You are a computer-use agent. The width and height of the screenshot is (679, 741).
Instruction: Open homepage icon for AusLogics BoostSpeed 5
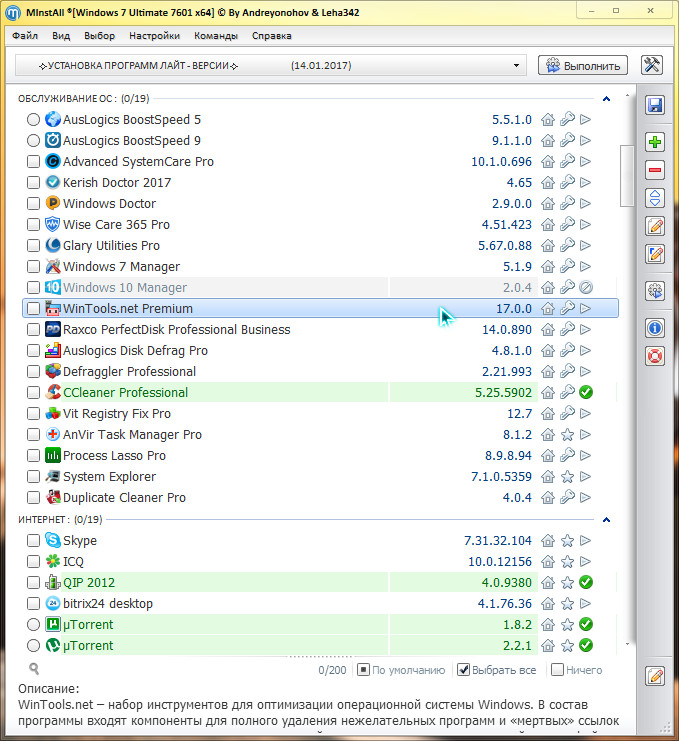[548, 120]
